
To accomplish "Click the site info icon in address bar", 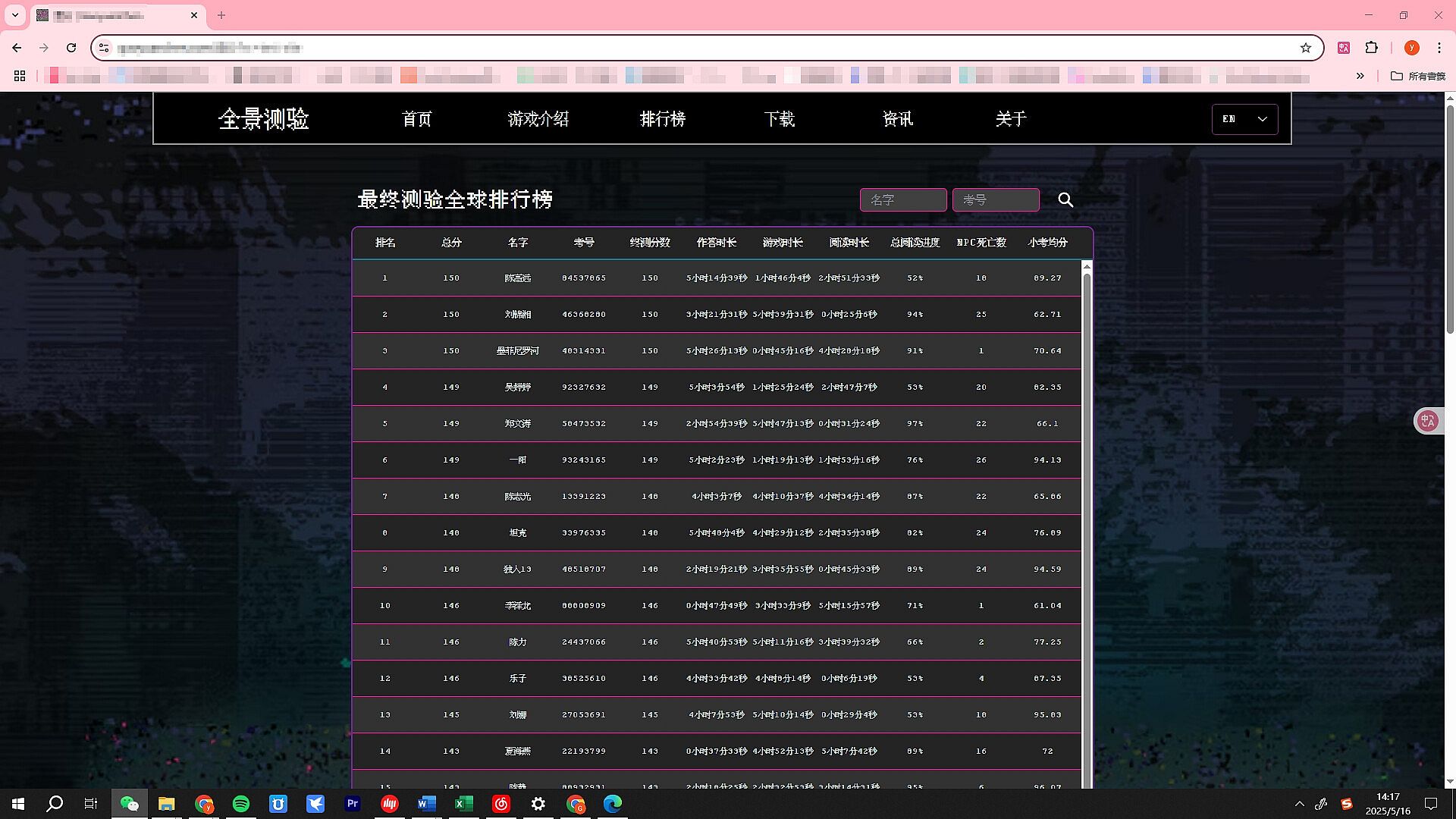I will [105, 48].
